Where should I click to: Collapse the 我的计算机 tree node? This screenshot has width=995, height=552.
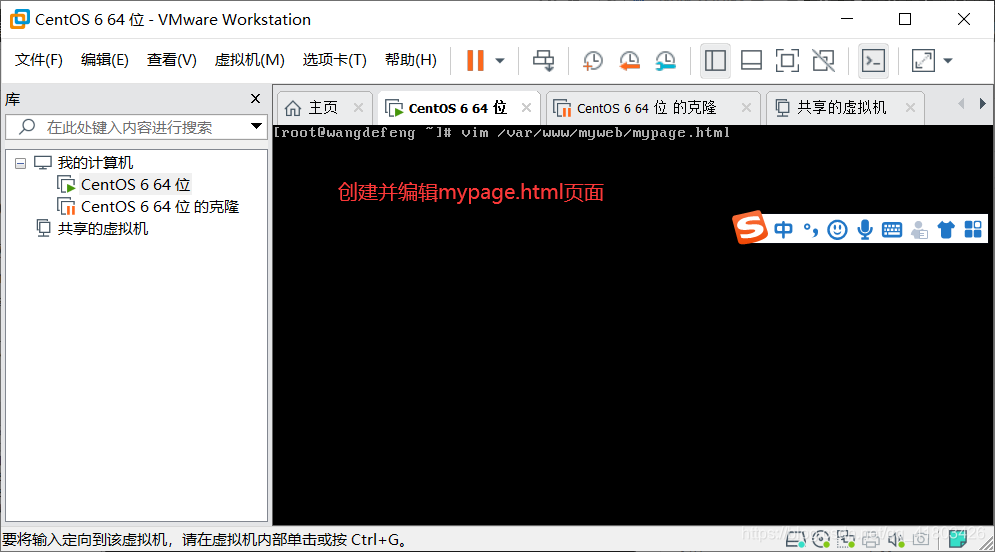[x=20, y=163]
